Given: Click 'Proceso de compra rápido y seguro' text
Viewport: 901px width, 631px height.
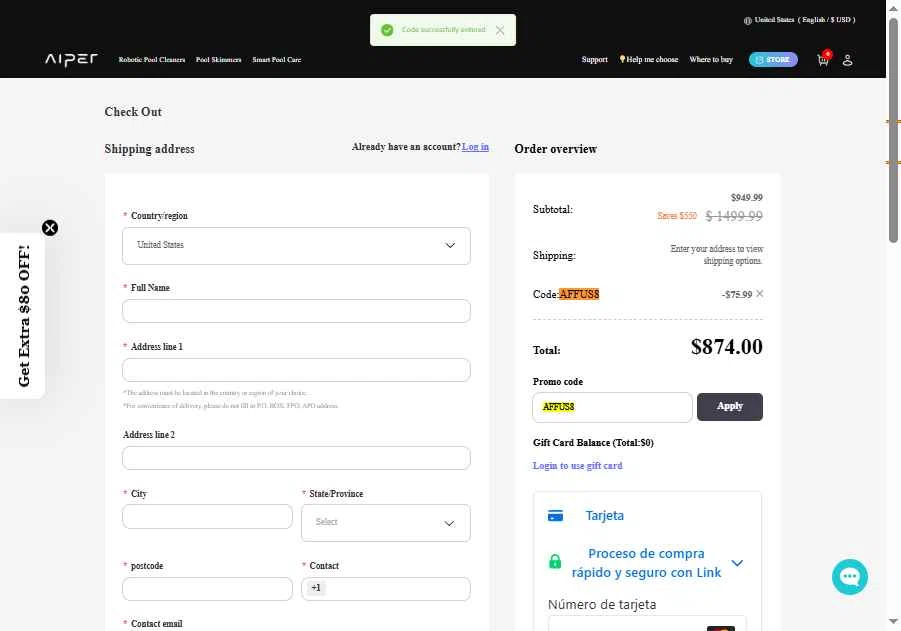Looking at the screenshot, I should coord(646,563).
